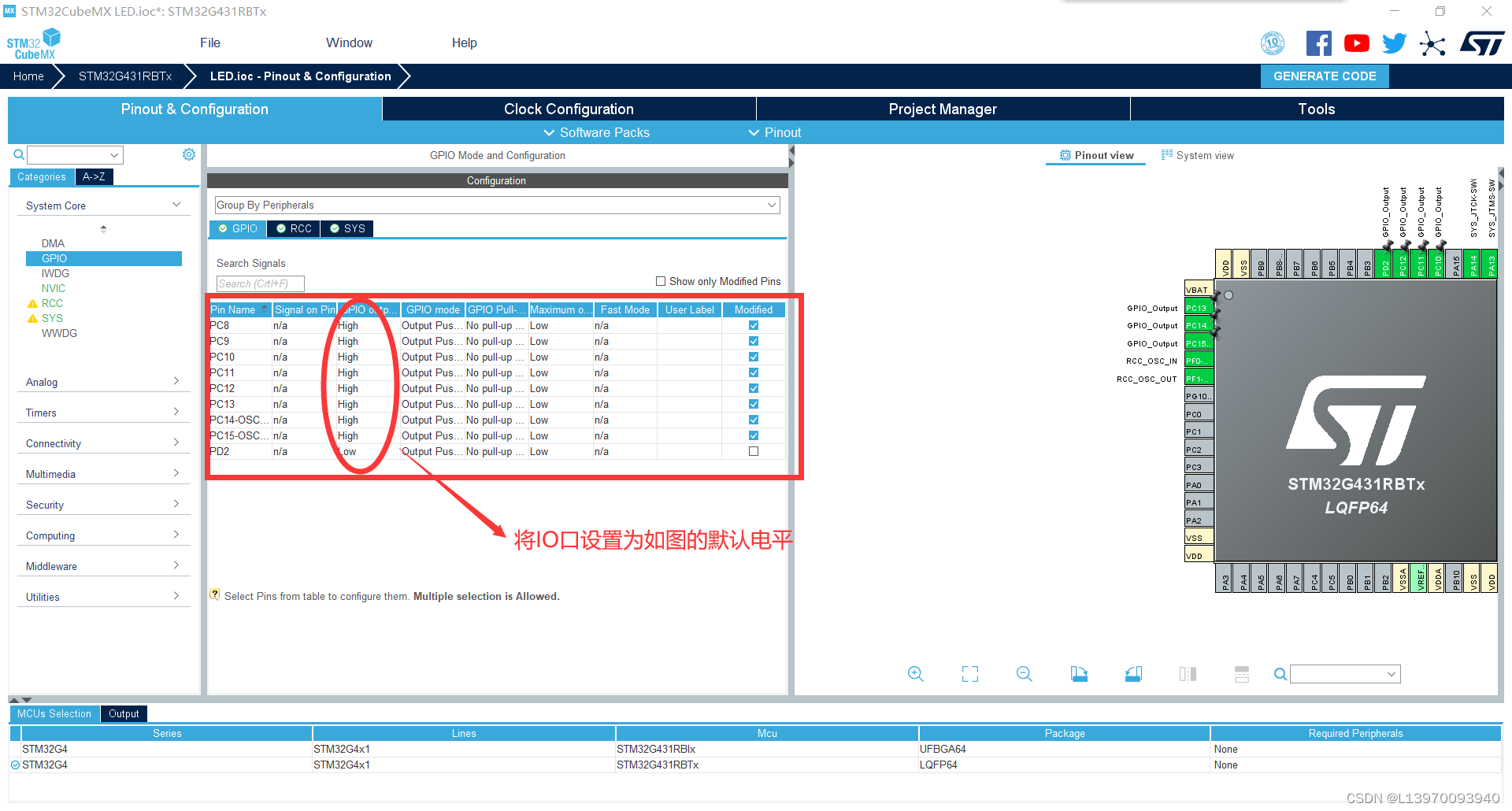Enable Show only Modified Pins
The image size is (1512, 811).
(661, 281)
